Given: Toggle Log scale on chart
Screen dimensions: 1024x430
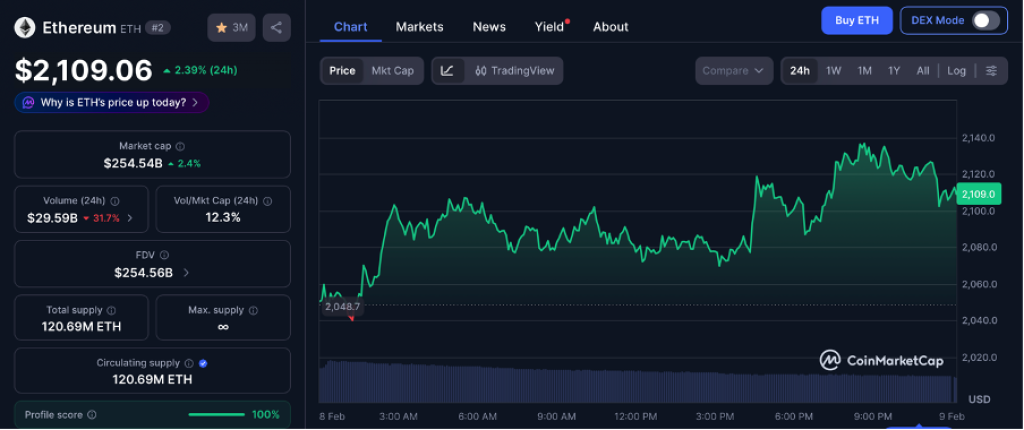Looking at the screenshot, I should pos(957,71).
